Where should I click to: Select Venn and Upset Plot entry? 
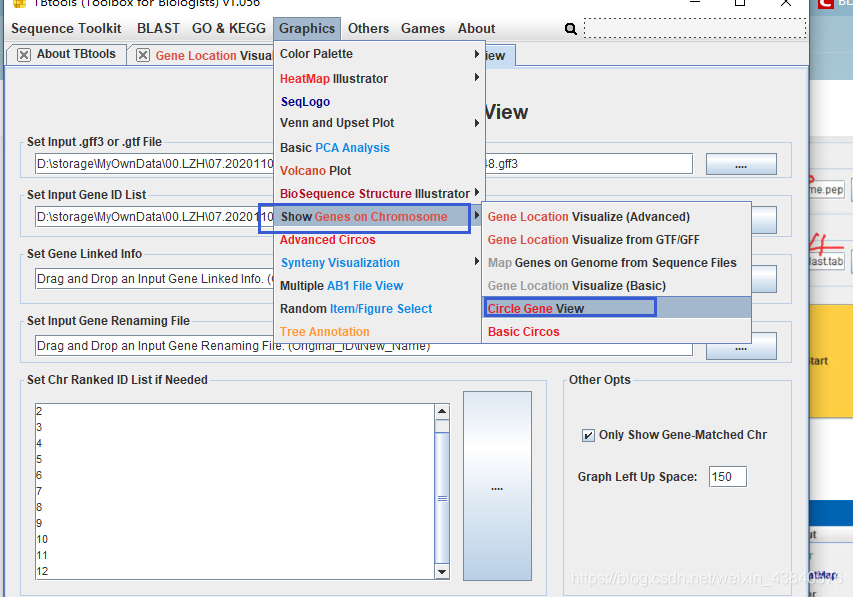click(379, 123)
